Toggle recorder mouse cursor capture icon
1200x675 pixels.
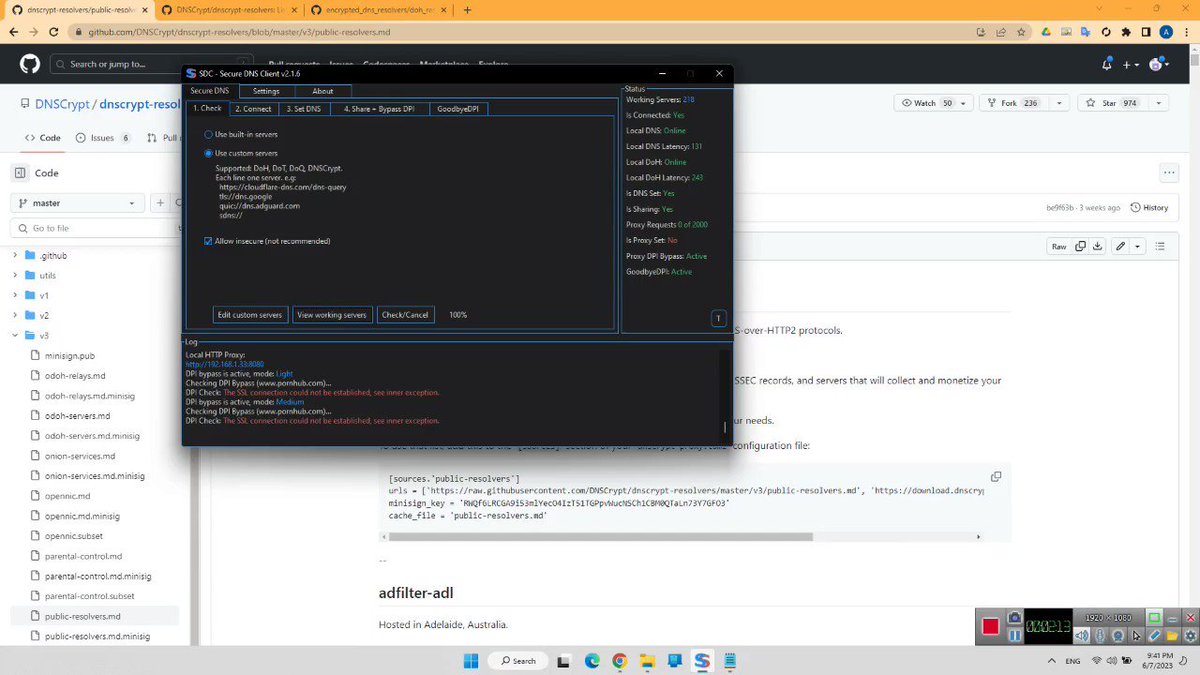[1136, 635]
